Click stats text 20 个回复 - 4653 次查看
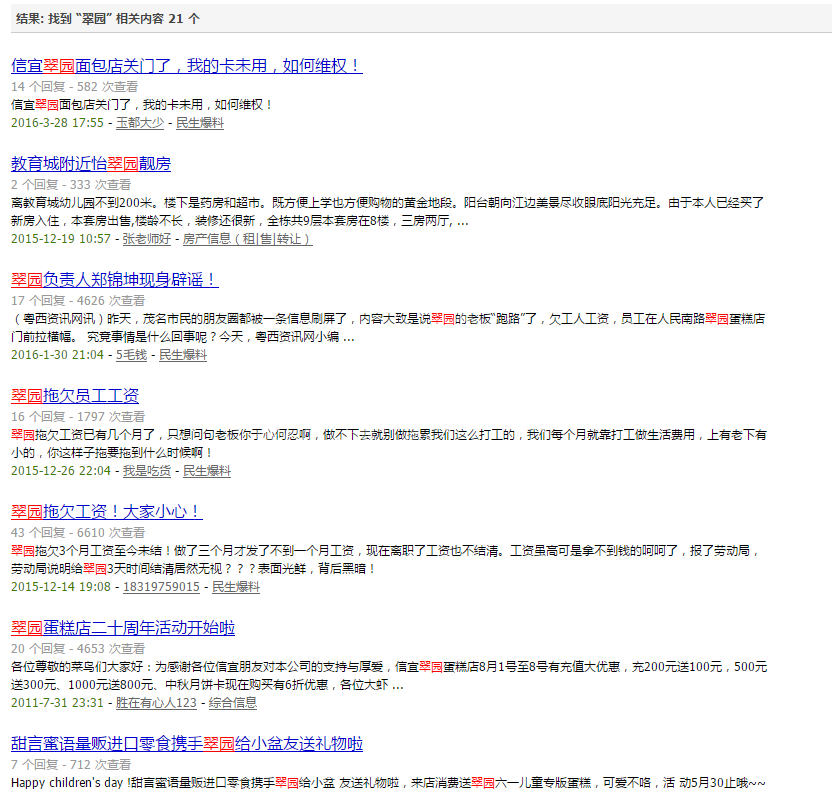832x795 pixels. [x=78, y=649]
